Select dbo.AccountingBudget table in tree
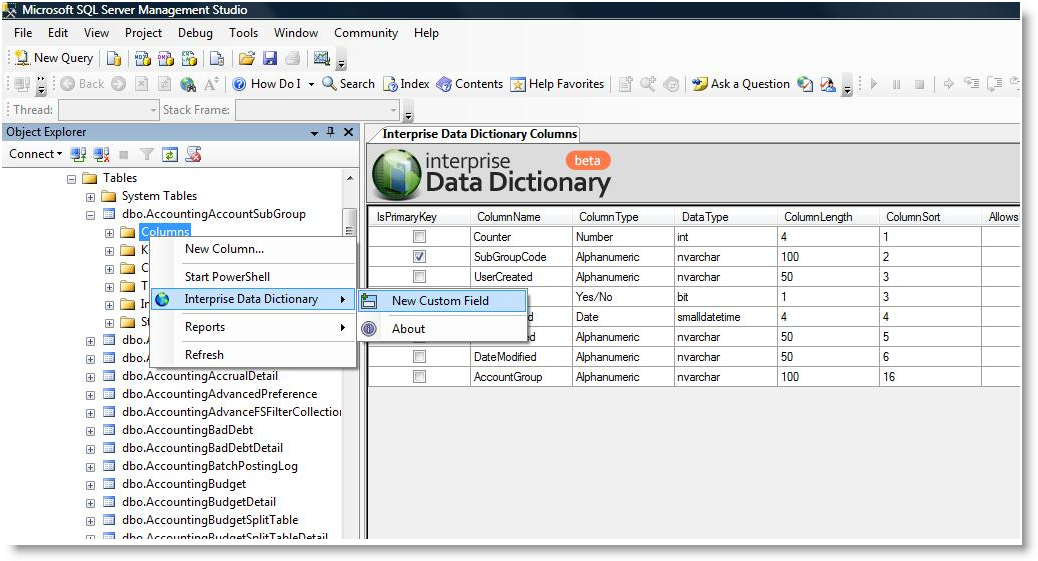The height and width of the screenshot is (561, 1038). [x=182, y=484]
